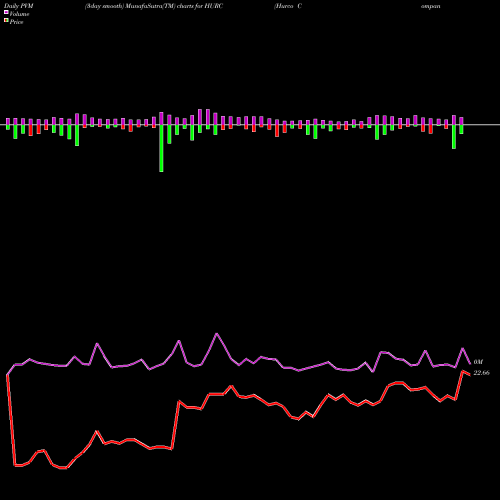Click the Volume legend color swatch

pyautogui.click(x=6, y=12)
